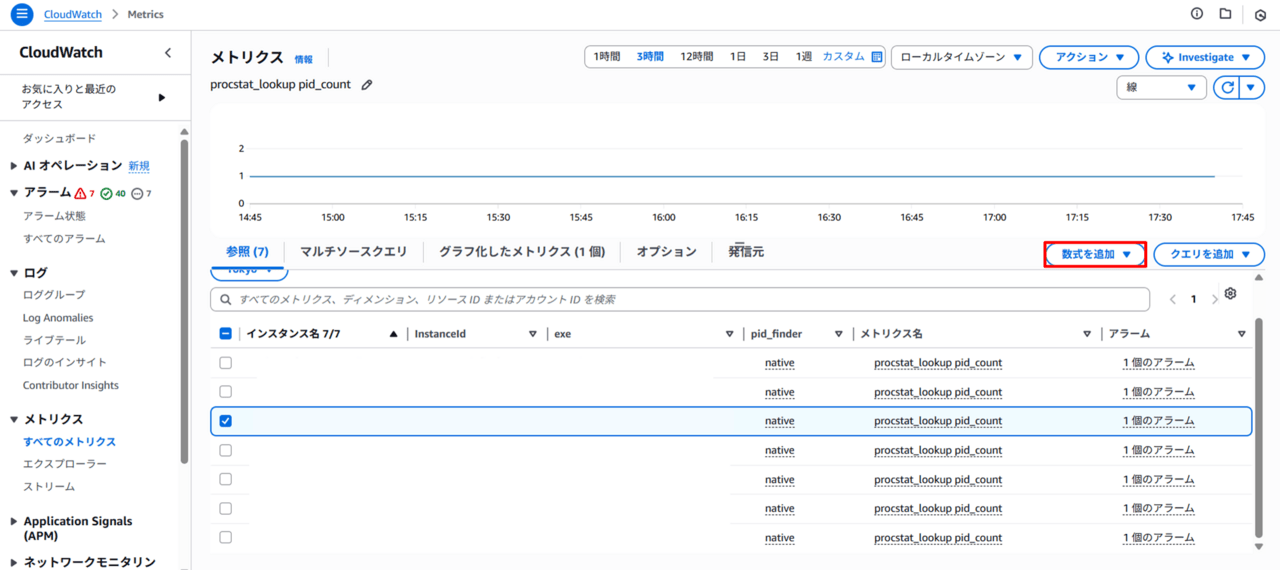Collapse the CloudWatch sidebar with chevron
This screenshot has height=570, width=1280.
168,53
